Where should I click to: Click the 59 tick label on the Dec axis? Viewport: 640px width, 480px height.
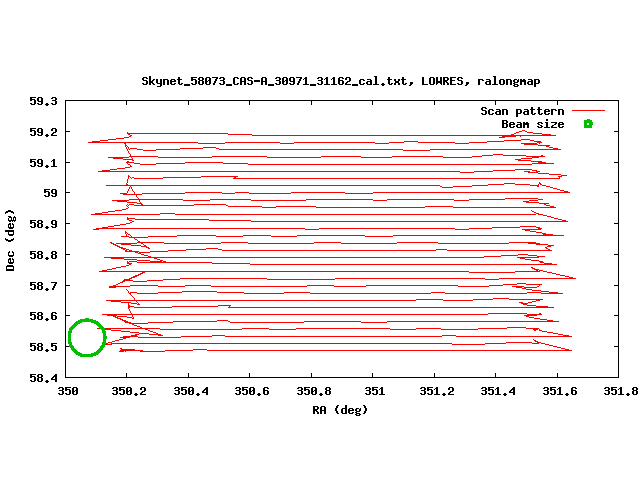pyautogui.click(x=49, y=193)
